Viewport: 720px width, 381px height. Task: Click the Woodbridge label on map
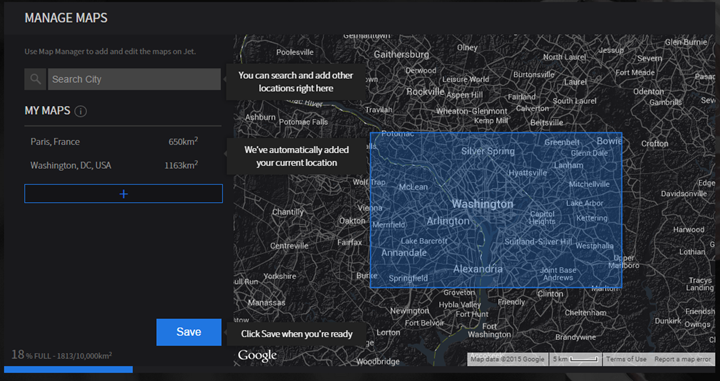point(377,362)
